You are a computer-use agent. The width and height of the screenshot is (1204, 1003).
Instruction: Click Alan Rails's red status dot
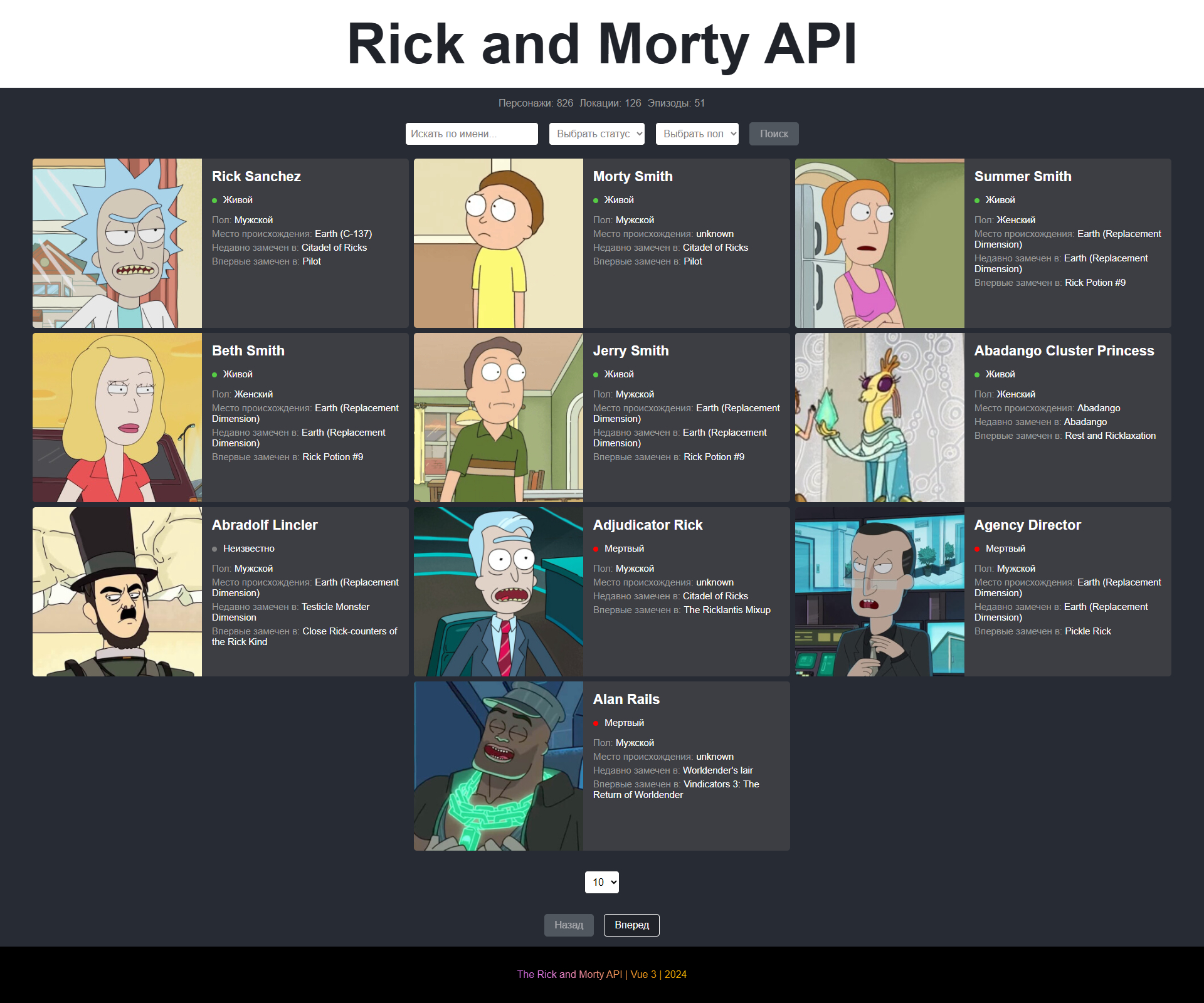coord(596,723)
